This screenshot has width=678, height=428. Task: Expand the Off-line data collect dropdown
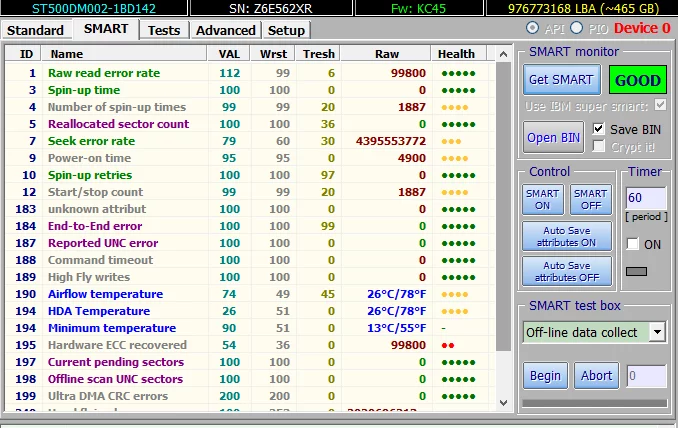pos(657,331)
